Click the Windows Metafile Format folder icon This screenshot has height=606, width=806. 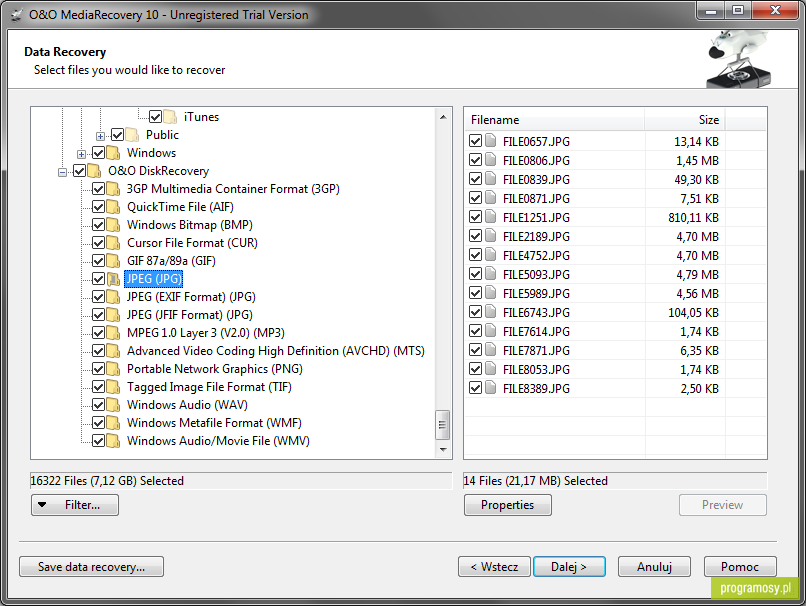113,423
